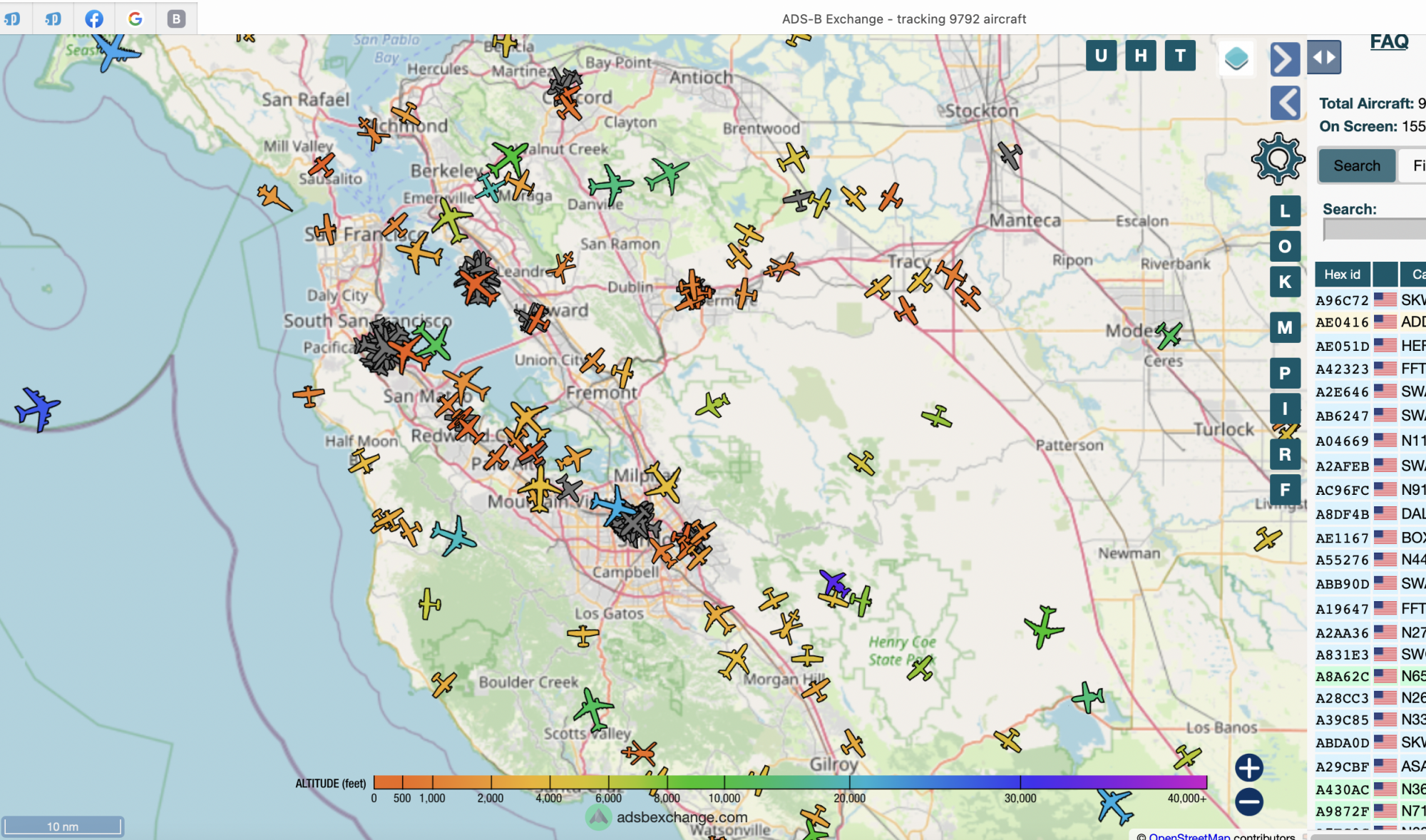Open the settings gear icon
The image size is (1426, 840).
pyautogui.click(x=1278, y=159)
